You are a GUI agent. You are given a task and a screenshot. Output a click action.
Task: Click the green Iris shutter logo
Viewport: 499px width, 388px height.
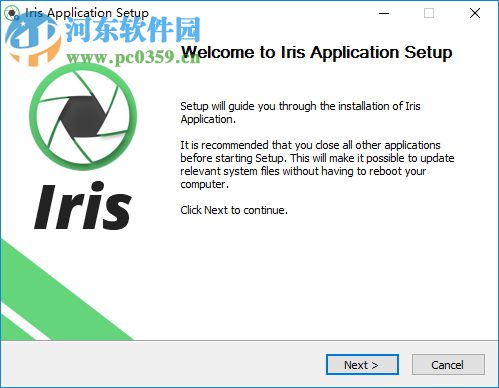click(83, 117)
